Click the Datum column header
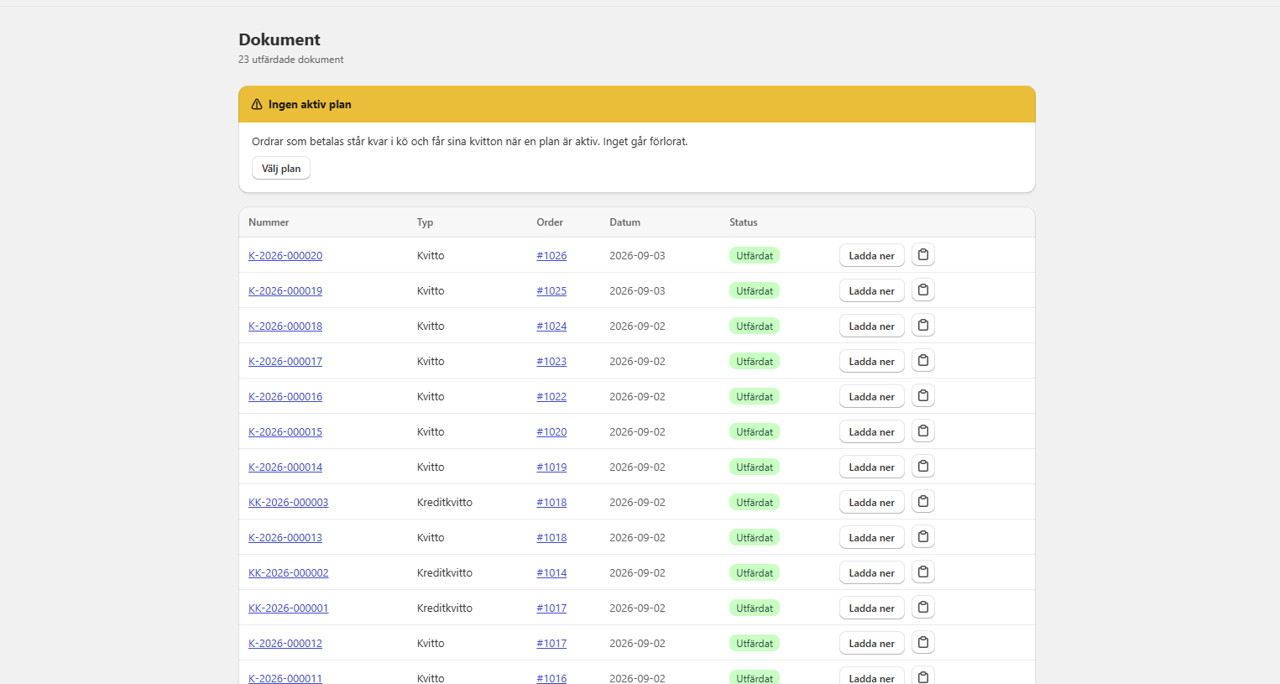Viewport: 1280px width, 684px height. pos(625,222)
